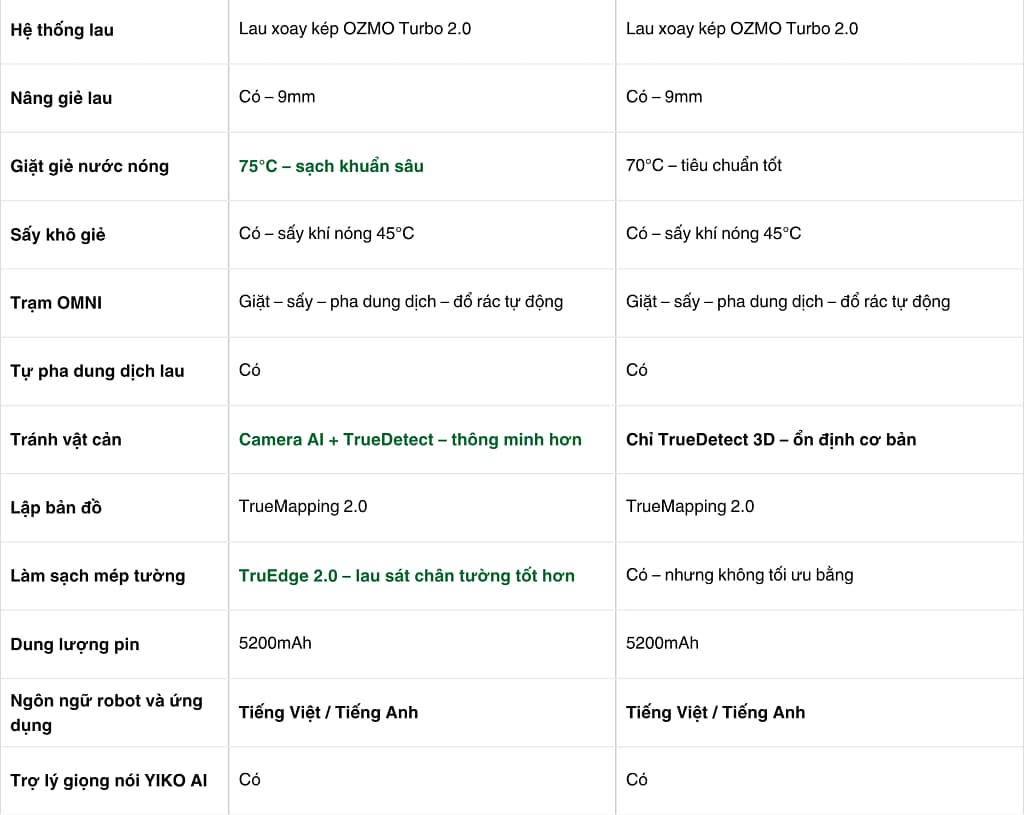Click 5200mAh value beside "Dung lượng pin" label

pyautogui.click(x=275, y=643)
